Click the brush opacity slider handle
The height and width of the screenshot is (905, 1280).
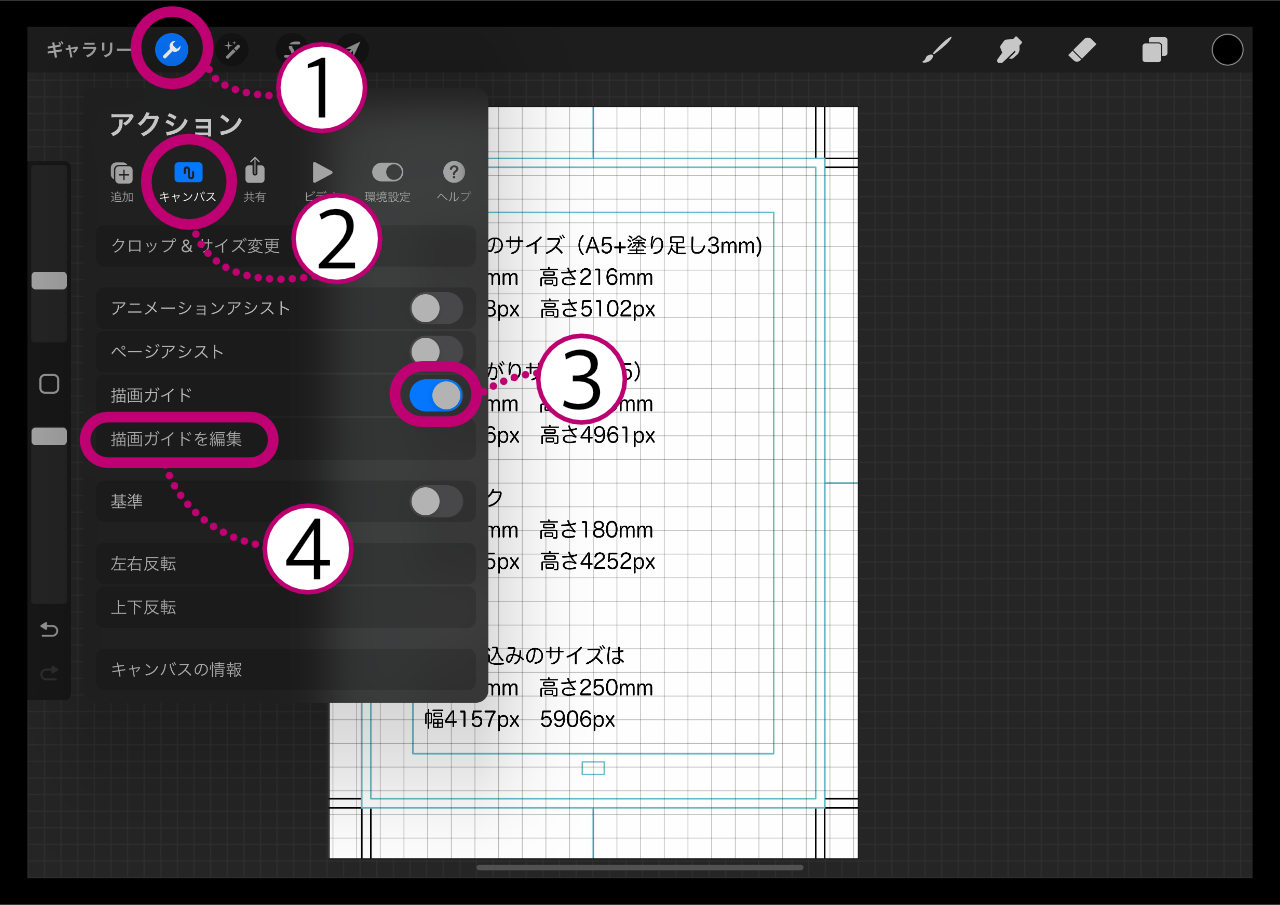49,436
